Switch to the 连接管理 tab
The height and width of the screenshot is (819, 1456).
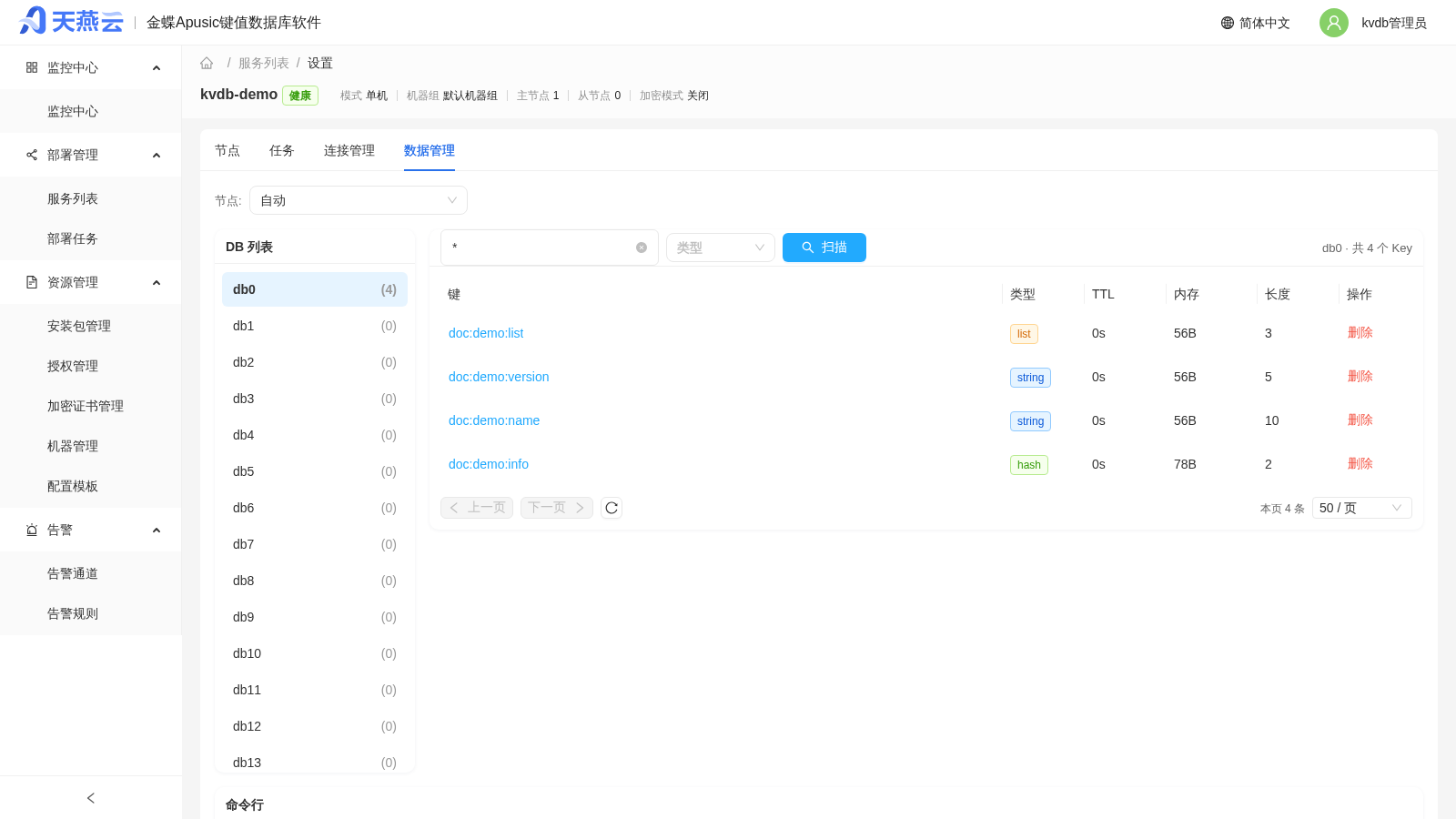(x=349, y=150)
